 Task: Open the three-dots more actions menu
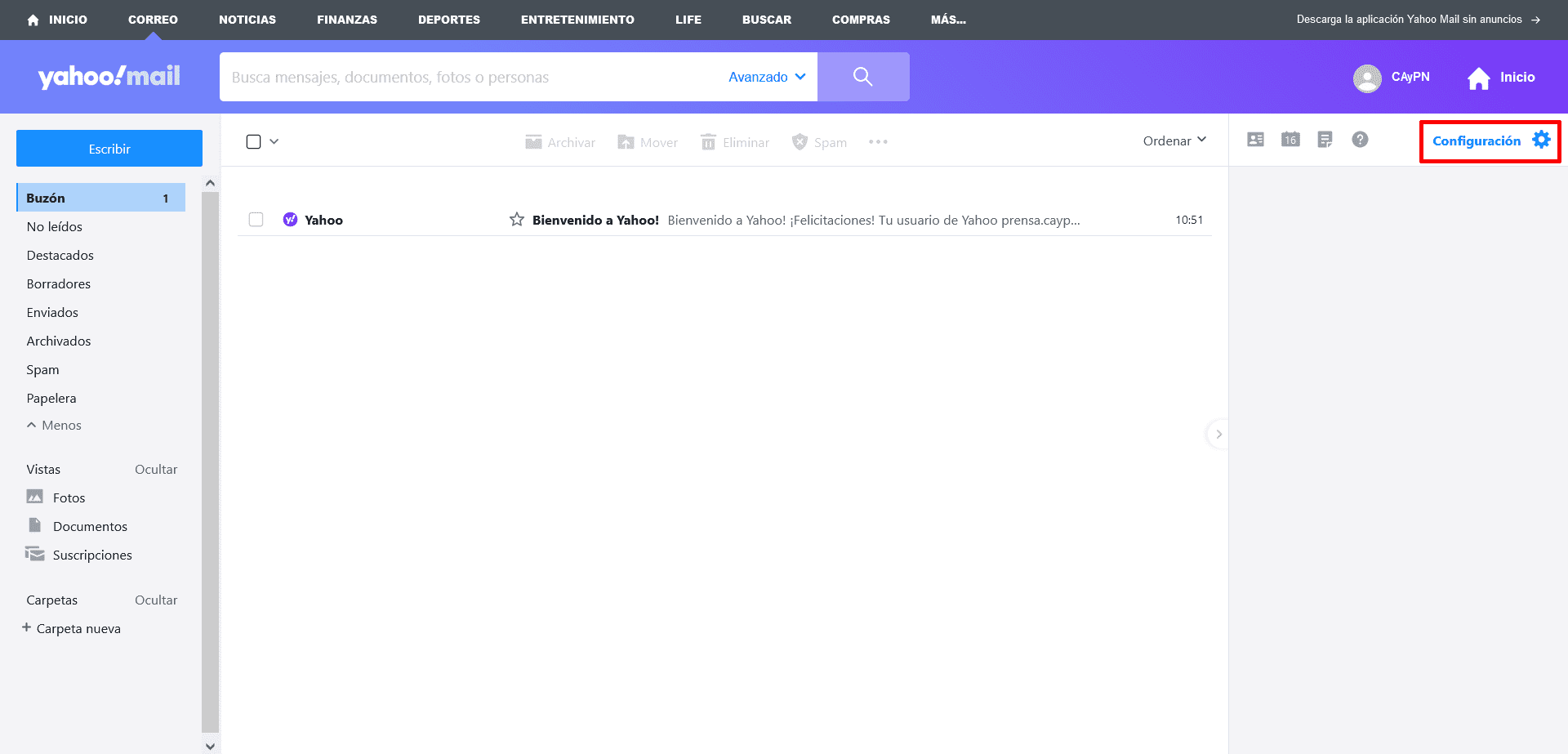click(878, 142)
